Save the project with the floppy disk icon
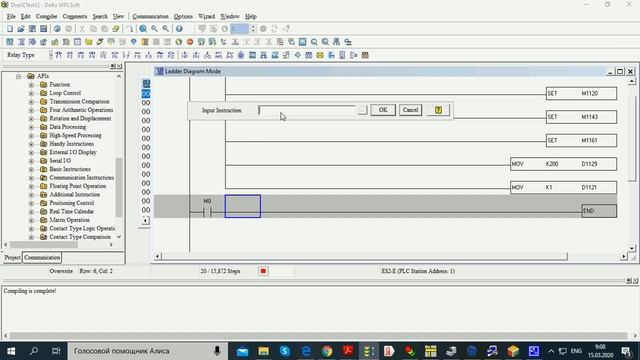Viewport: 640px width, 360px height. tap(32, 29)
